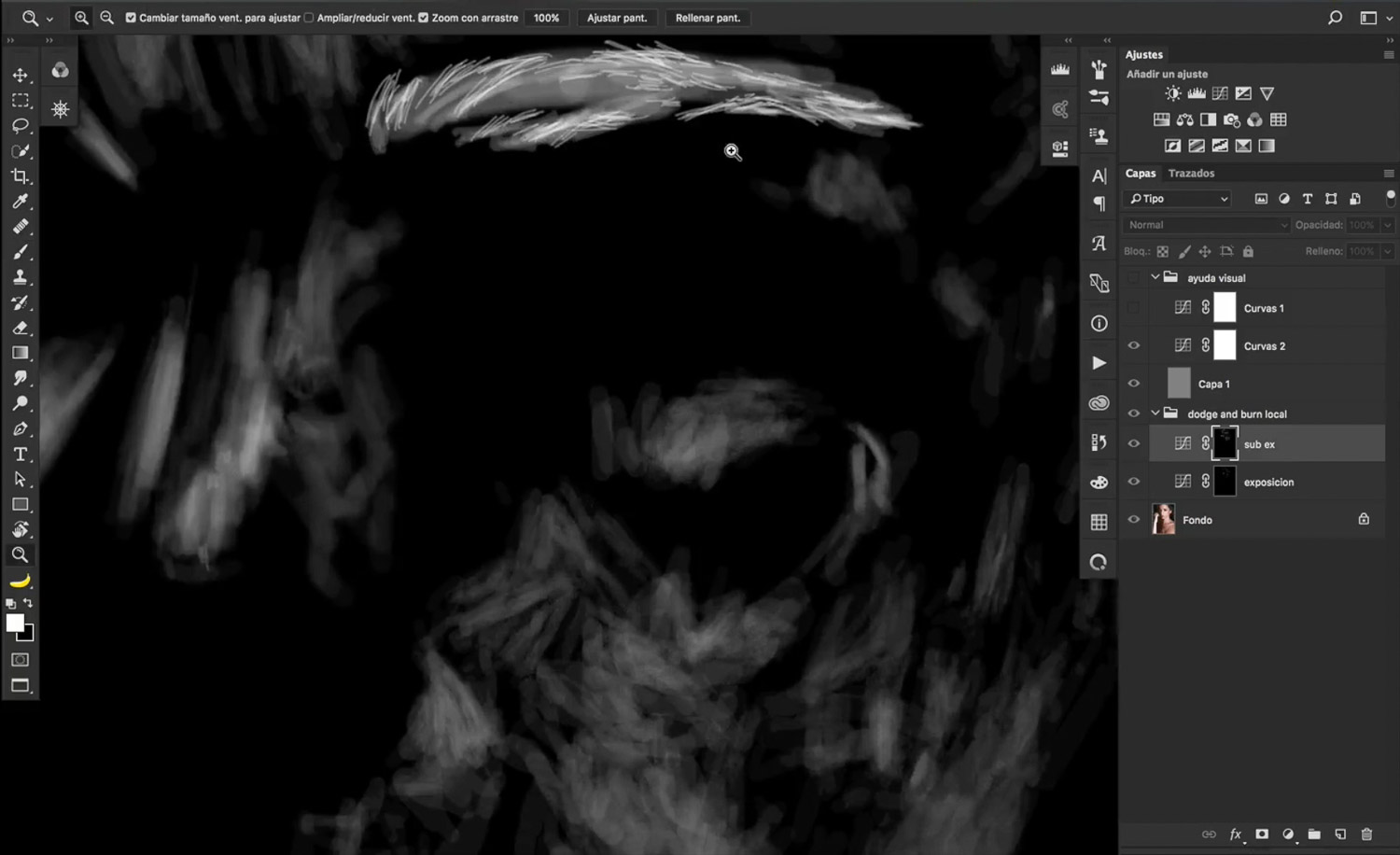Add a Color Balance adjustment
The height and width of the screenshot is (855, 1400).
pyautogui.click(x=1185, y=119)
